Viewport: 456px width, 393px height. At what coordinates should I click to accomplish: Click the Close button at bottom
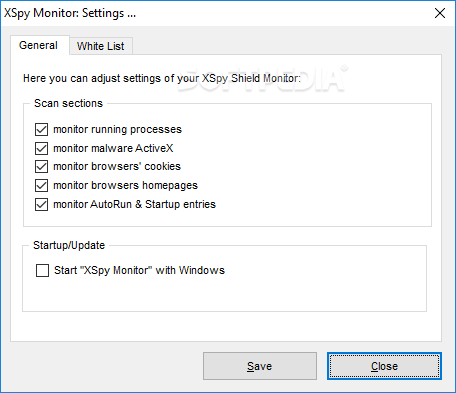tap(384, 366)
